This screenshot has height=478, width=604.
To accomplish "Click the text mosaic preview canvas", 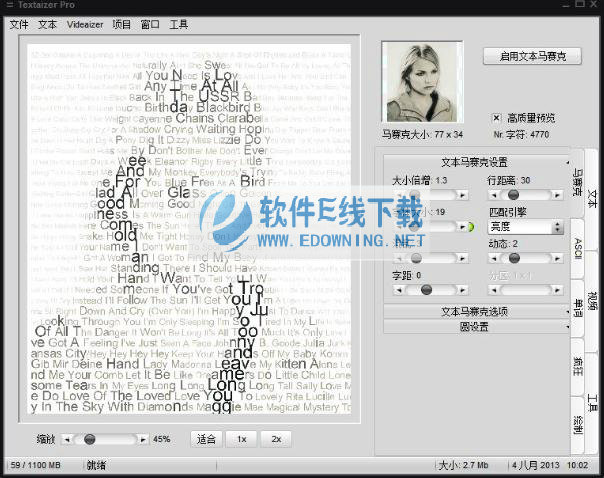I will (189, 229).
